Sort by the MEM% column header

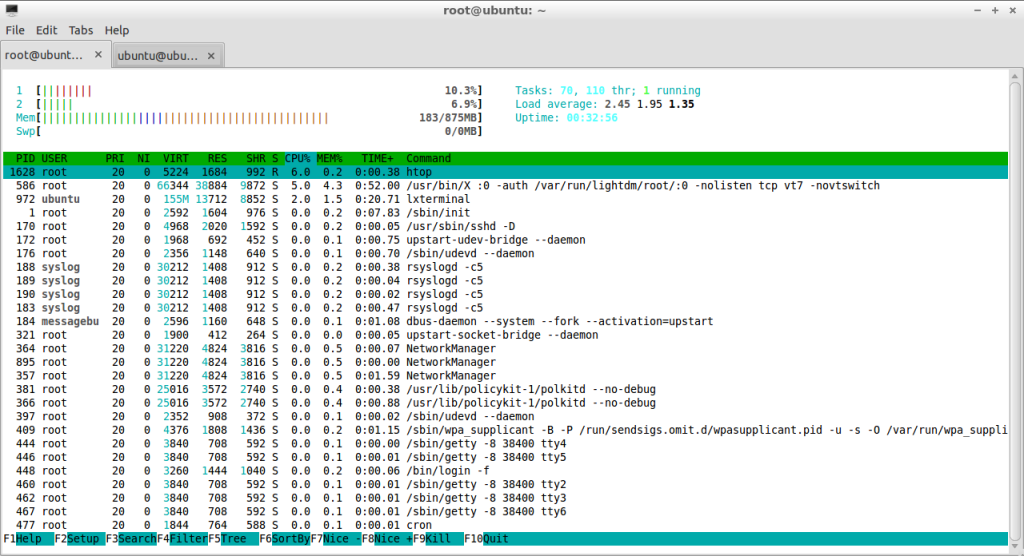coord(330,158)
